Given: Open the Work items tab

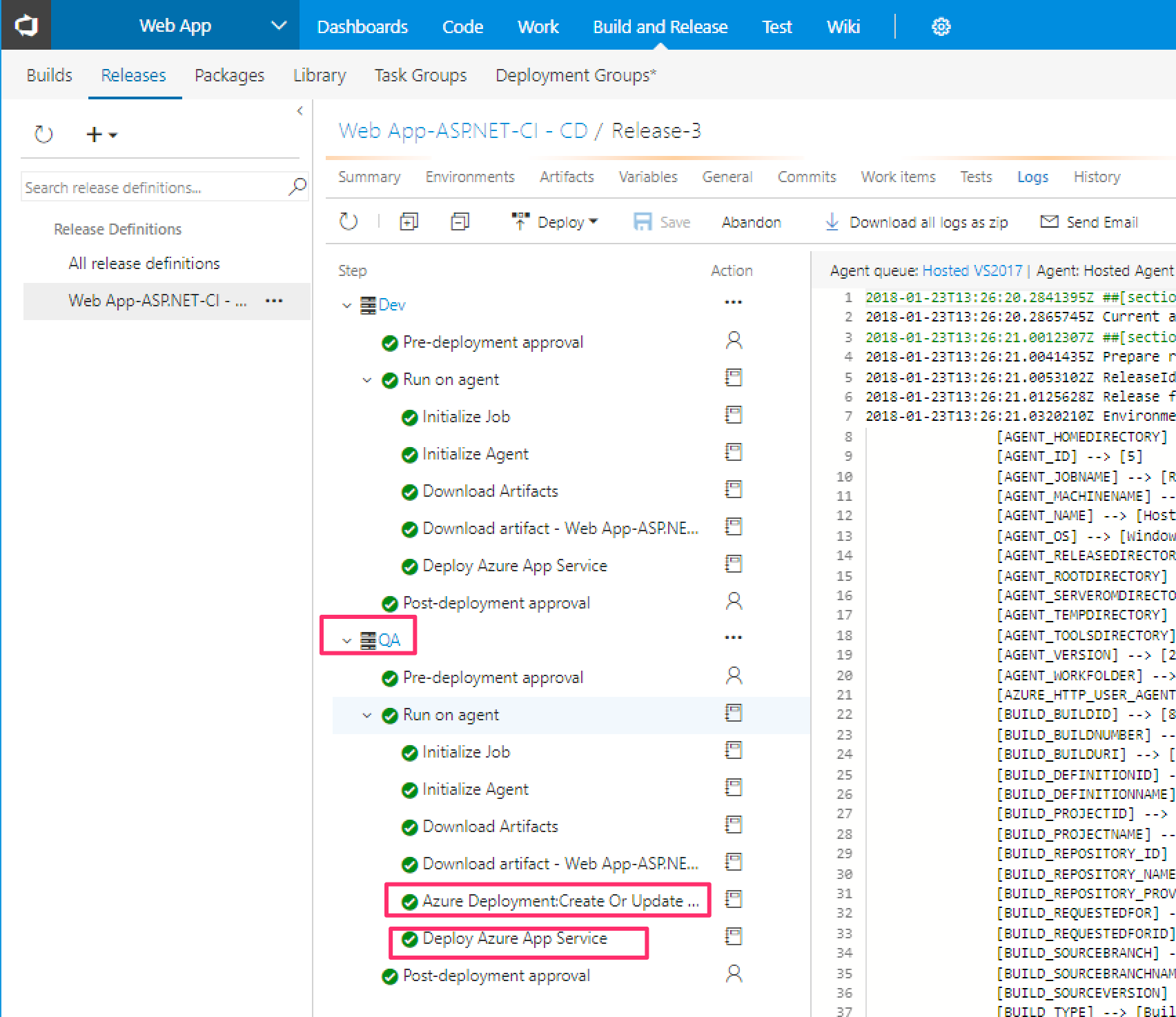Looking at the screenshot, I should point(898,177).
